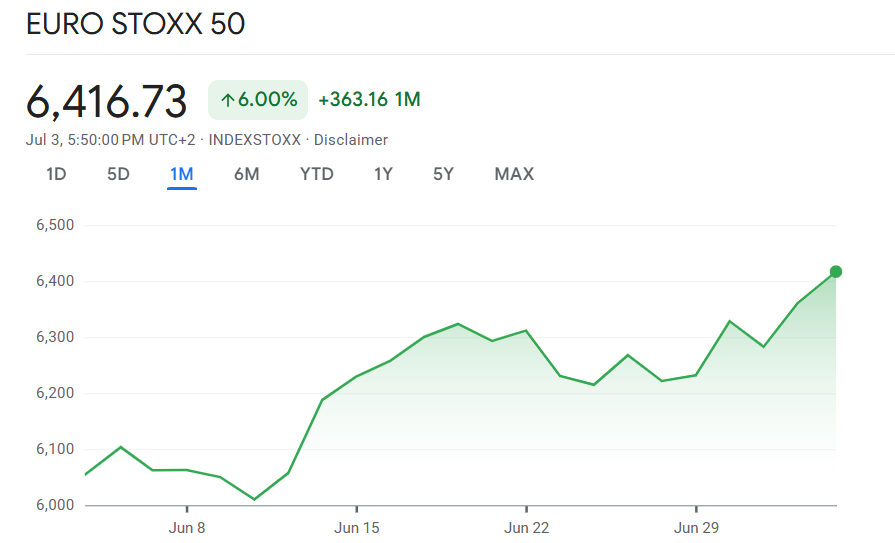The height and width of the screenshot is (543, 895).
Task: Select the 1M time range tab
Action: [x=182, y=174]
